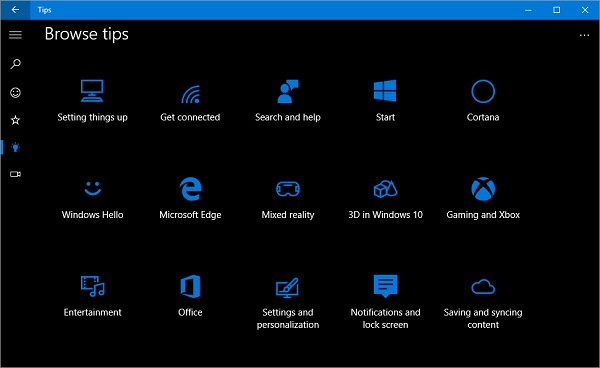Click the "Microsoft Edge" label
Image resolution: width=600 pixels, height=368 pixels.
[x=190, y=215]
